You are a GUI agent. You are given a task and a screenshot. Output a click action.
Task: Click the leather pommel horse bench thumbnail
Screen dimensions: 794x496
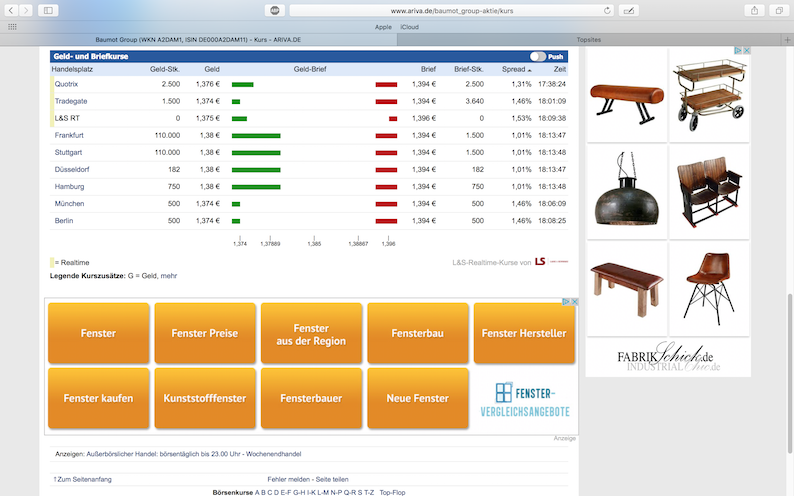coord(627,95)
